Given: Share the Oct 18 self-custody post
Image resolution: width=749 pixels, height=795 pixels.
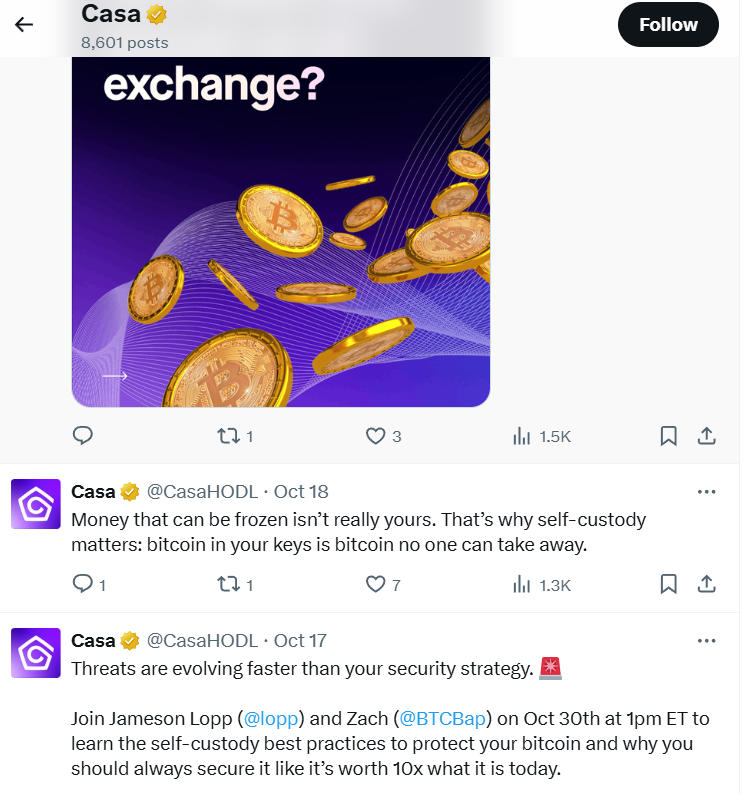Looking at the screenshot, I should coord(706,584).
